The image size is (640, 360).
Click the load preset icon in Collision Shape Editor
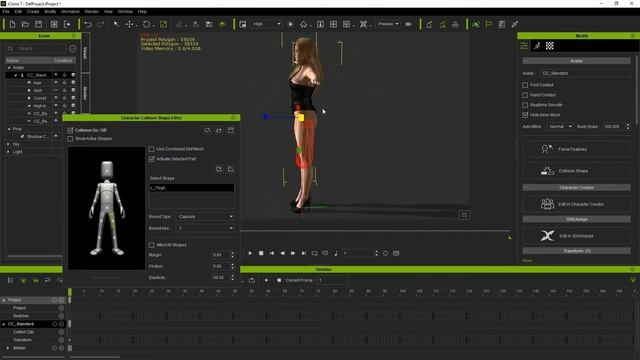[x=219, y=130]
